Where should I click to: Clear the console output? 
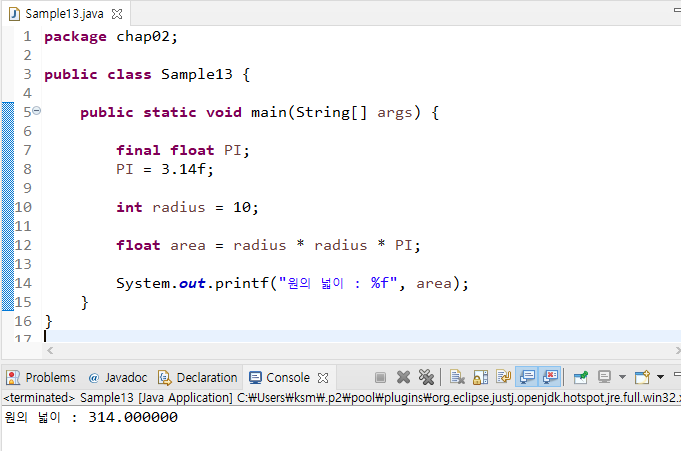pyautogui.click(x=457, y=378)
